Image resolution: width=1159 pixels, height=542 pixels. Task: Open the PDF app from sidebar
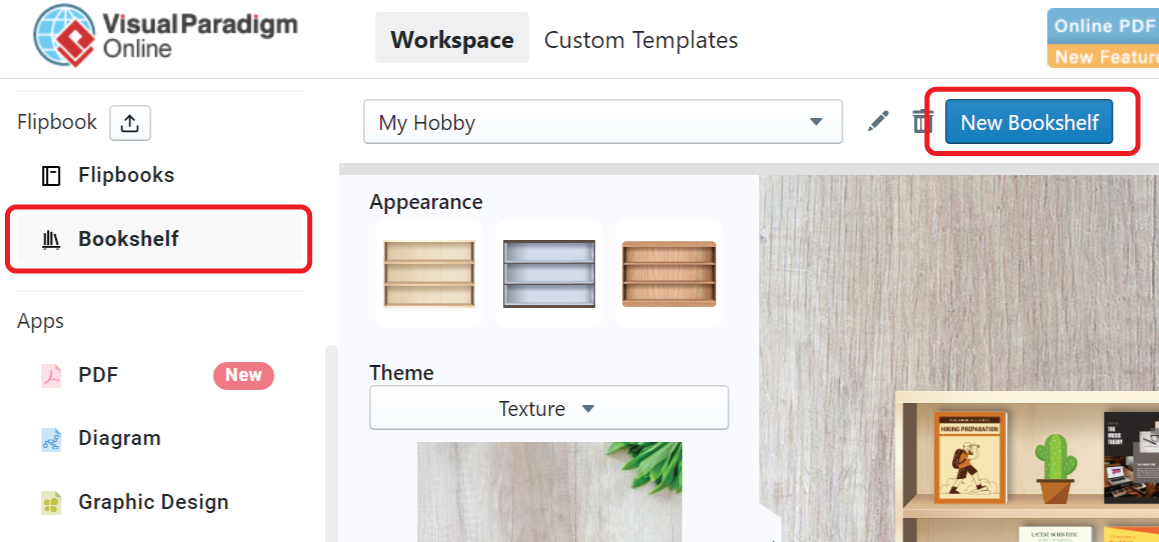pos(98,375)
